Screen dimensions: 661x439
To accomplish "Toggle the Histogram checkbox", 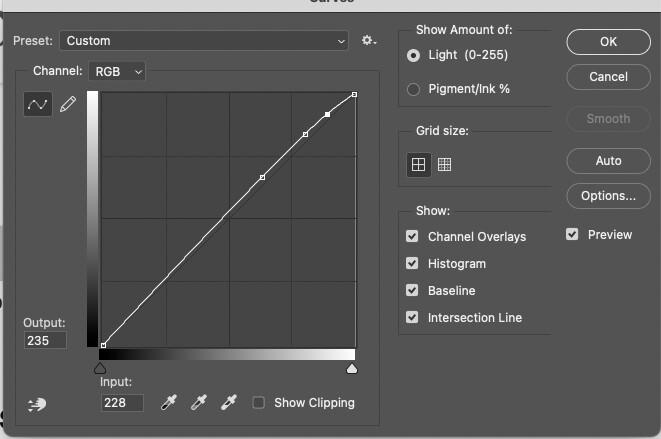I will pos(412,264).
